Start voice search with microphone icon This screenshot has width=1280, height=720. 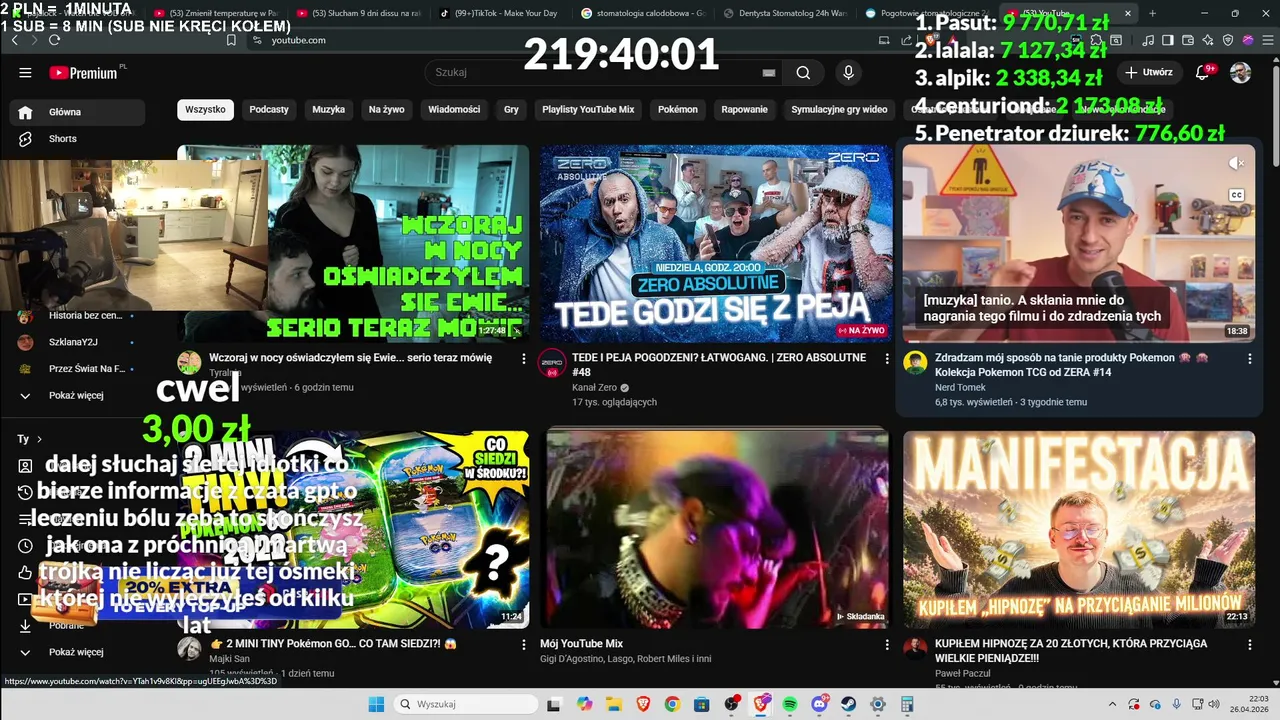(x=848, y=72)
